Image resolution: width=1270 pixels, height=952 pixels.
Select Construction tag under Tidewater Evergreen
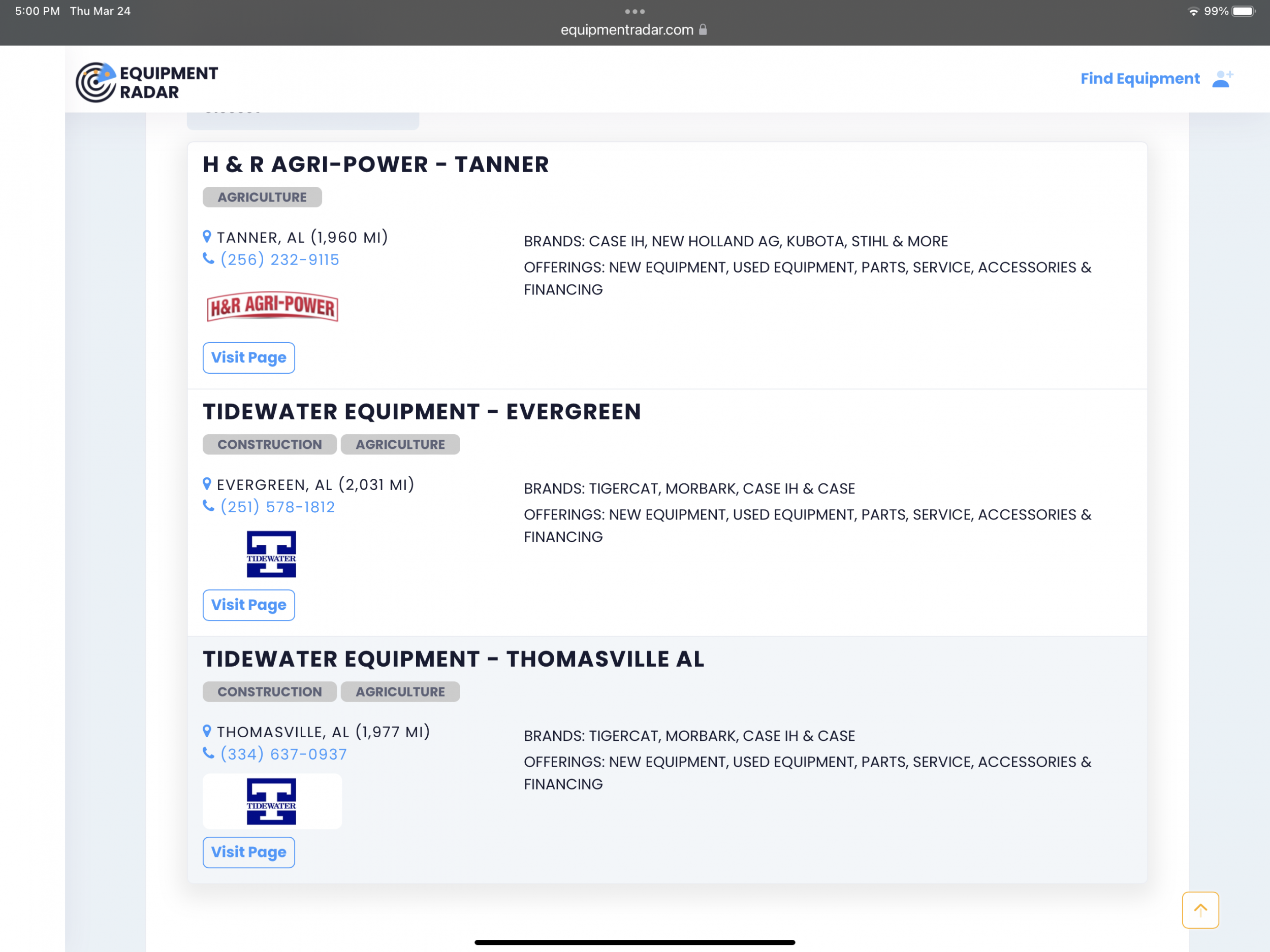tap(269, 444)
